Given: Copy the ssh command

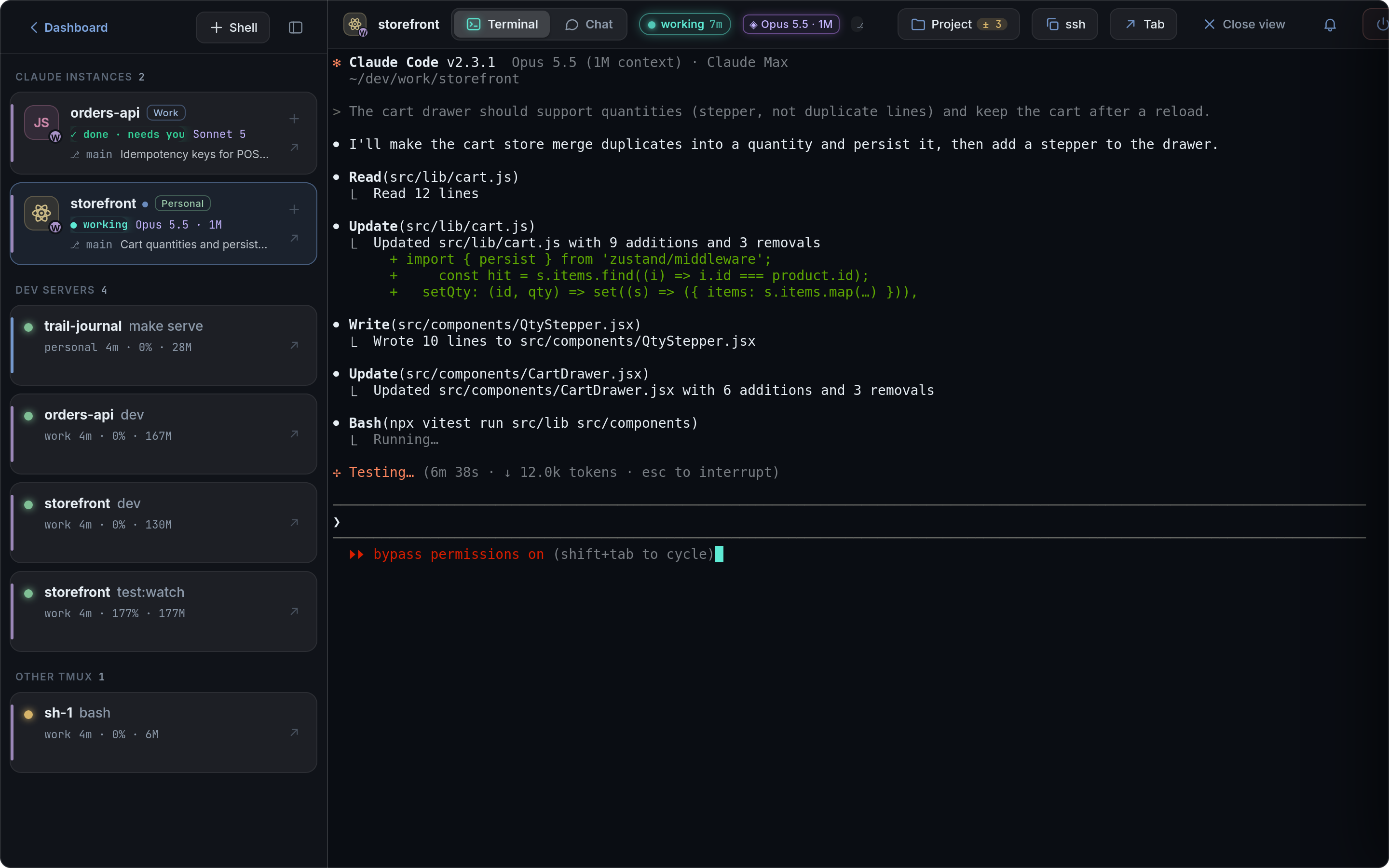Looking at the screenshot, I should [1065, 24].
